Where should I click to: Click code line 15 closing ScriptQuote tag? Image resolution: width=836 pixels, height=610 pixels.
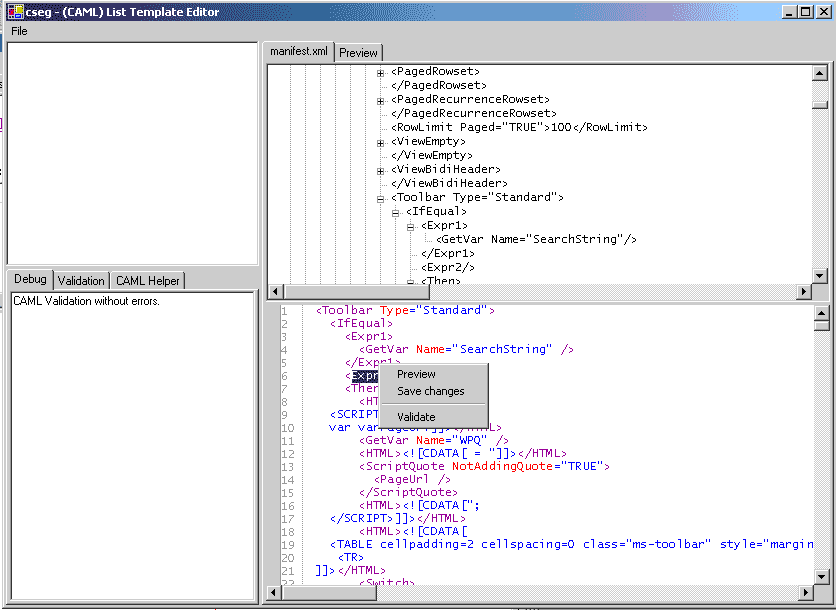[x=408, y=492]
